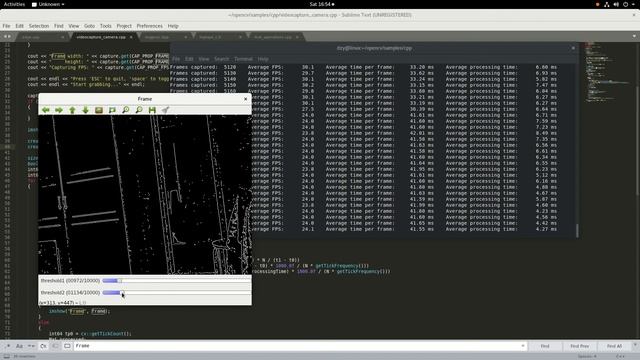This screenshot has height=360, width=640.
Task: Click the tab scroll arrows beside tabs
Action: click(x=7, y=37)
